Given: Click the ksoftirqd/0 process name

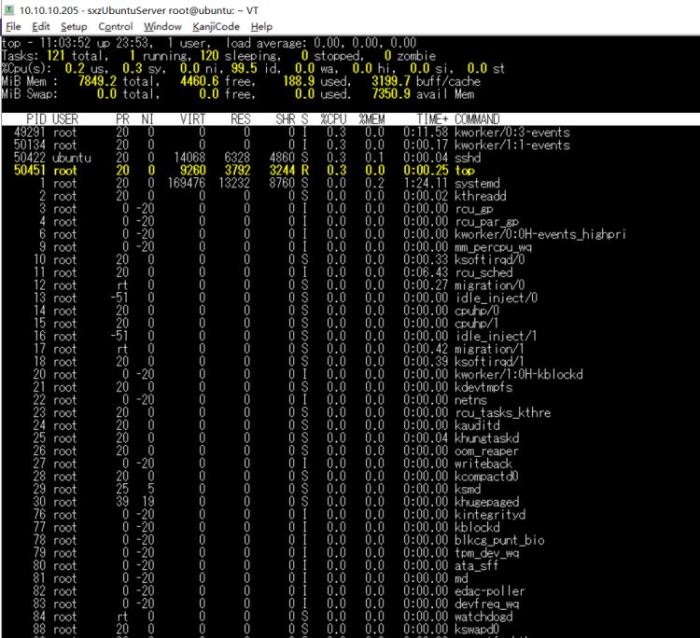Looking at the screenshot, I should (x=490, y=260).
